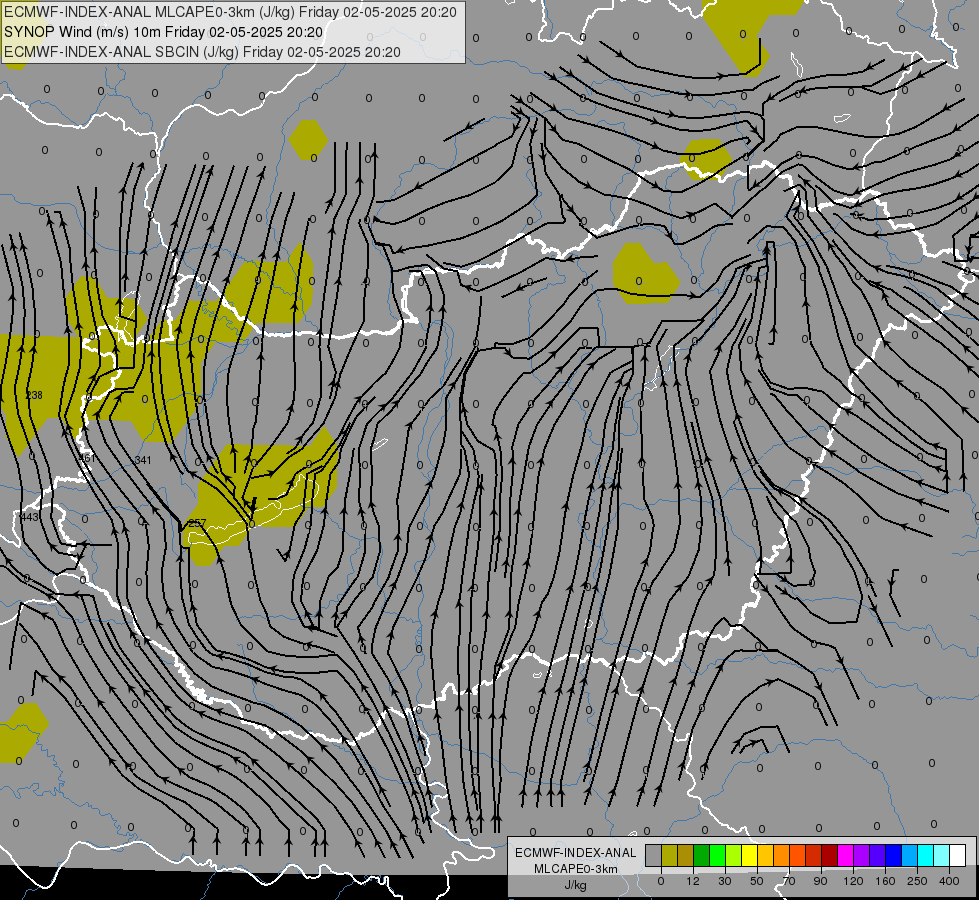The height and width of the screenshot is (900, 979).
Task: Select the white swatch at legend end
Action: coord(957,855)
